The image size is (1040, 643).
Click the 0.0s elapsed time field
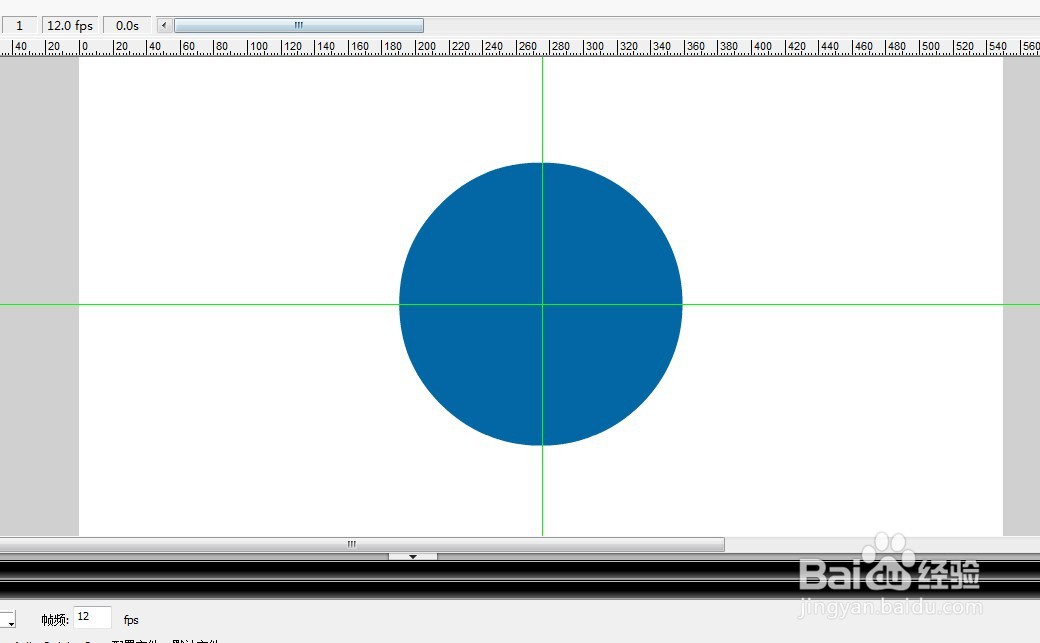point(127,26)
